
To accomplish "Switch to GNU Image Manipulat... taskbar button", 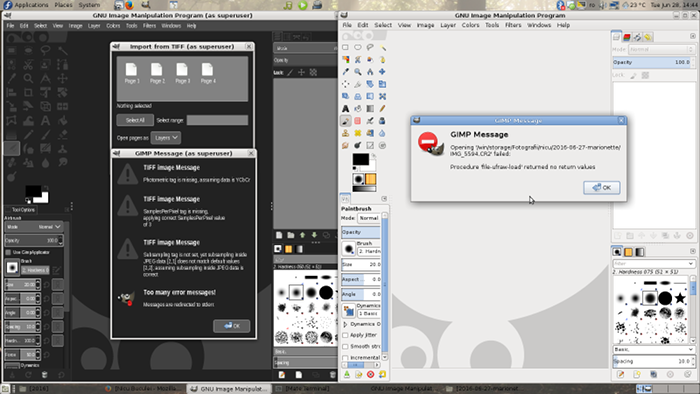I will (x=230, y=389).
